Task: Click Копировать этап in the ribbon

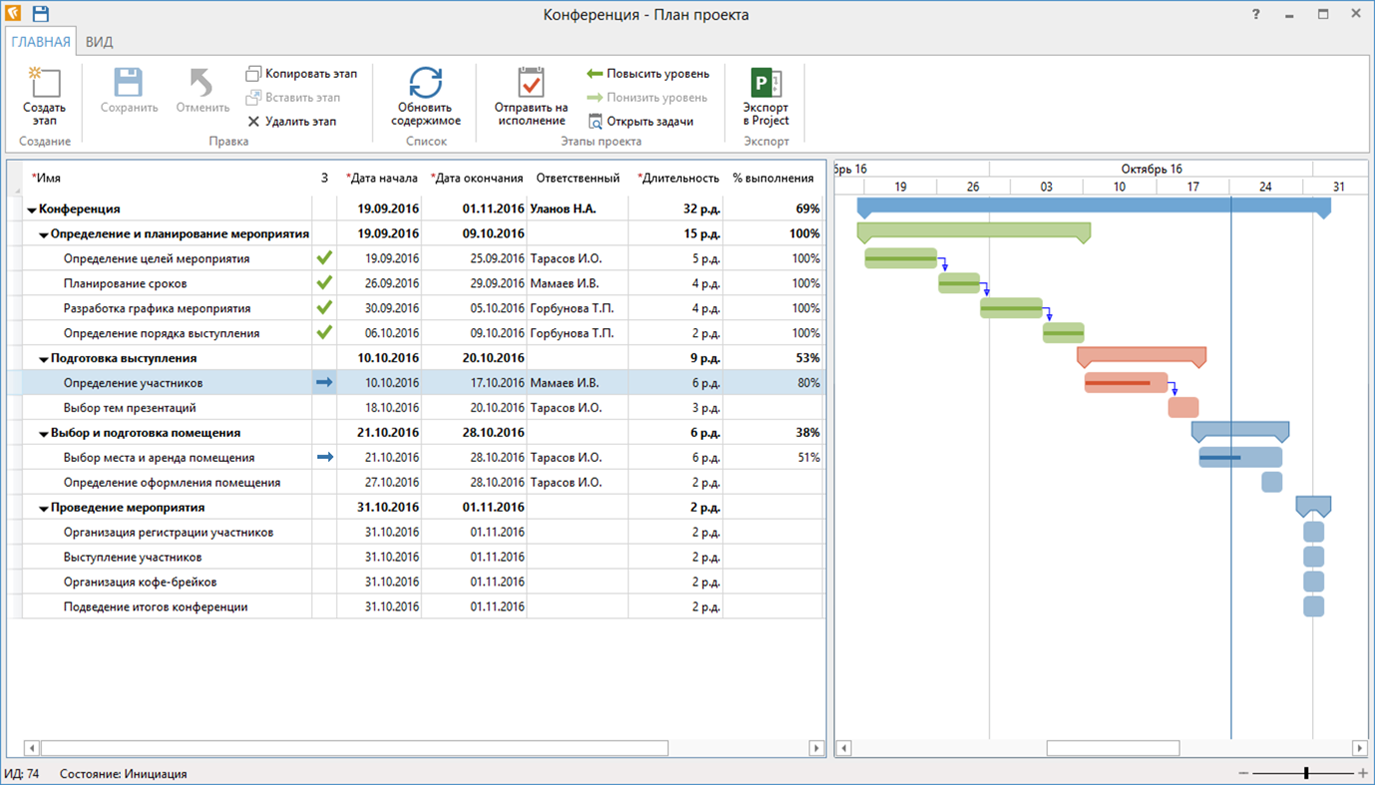Action: click(x=301, y=74)
